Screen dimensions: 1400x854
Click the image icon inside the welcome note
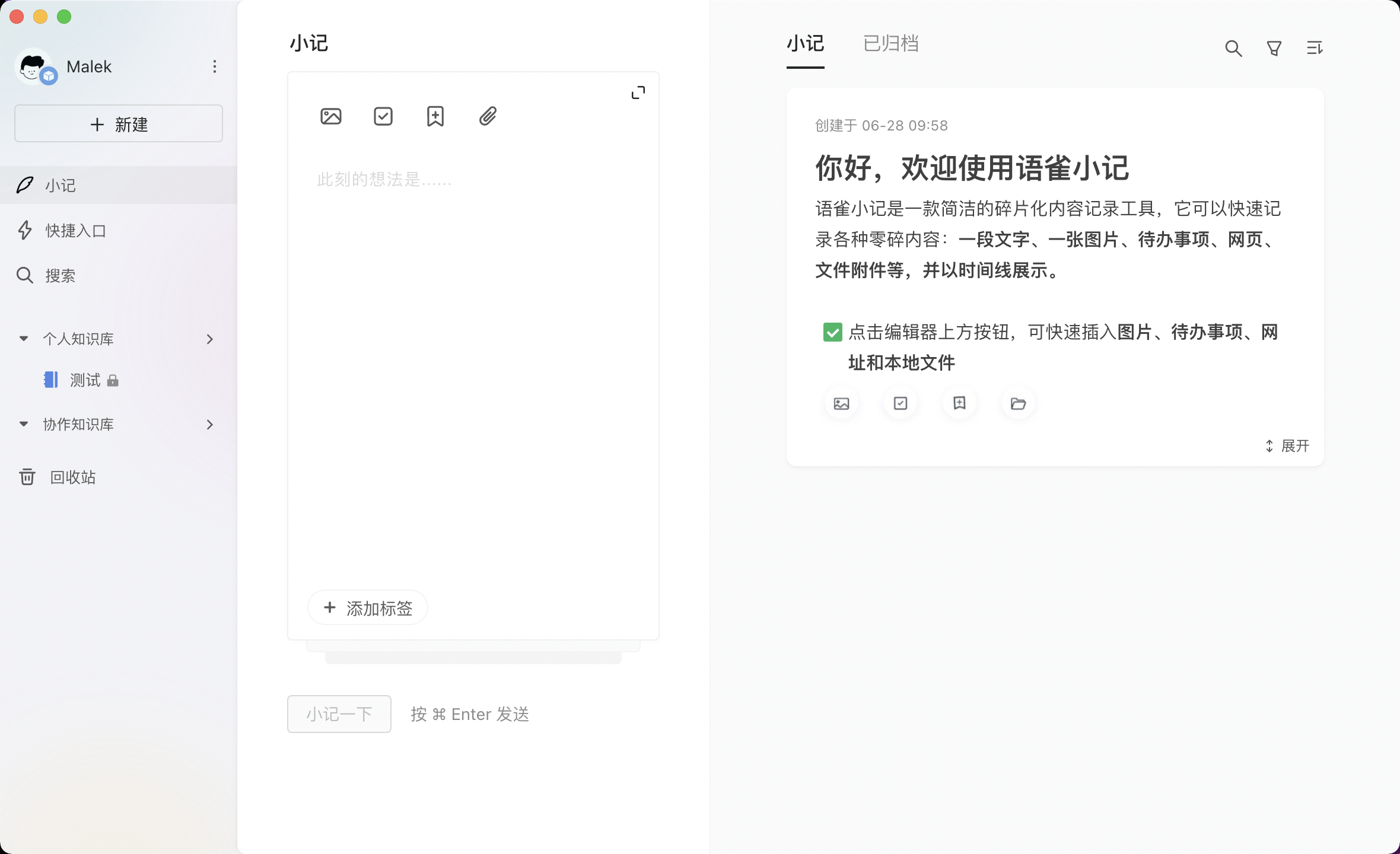click(x=841, y=403)
